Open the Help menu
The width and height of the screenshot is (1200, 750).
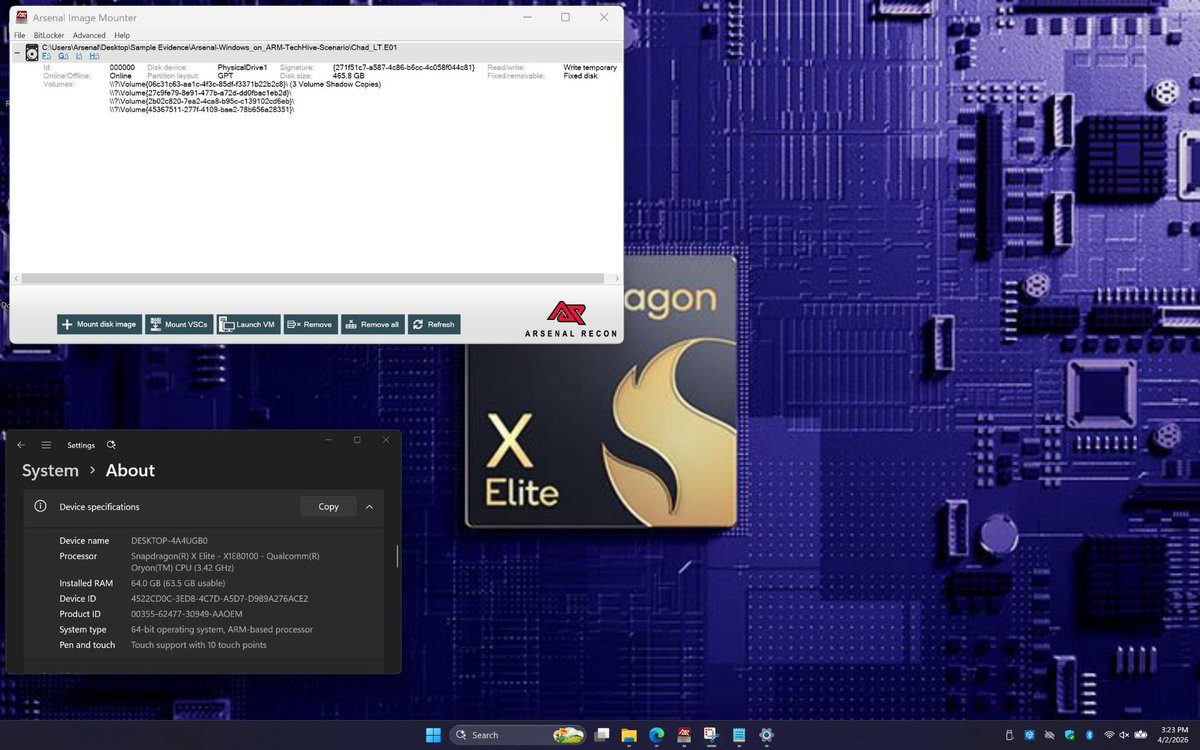pyautogui.click(x=122, y=35)
